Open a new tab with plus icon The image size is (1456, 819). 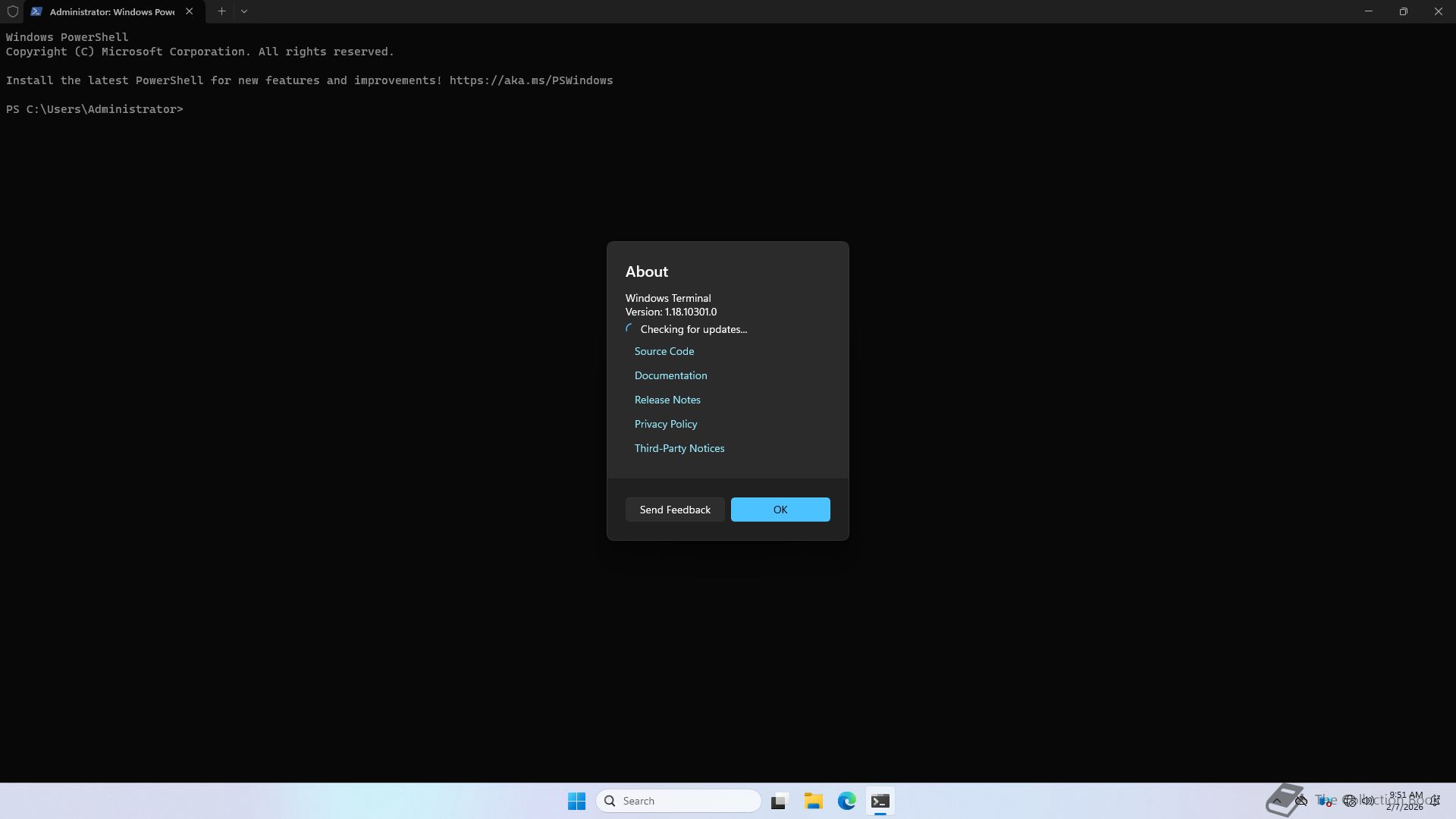point(221,11)
